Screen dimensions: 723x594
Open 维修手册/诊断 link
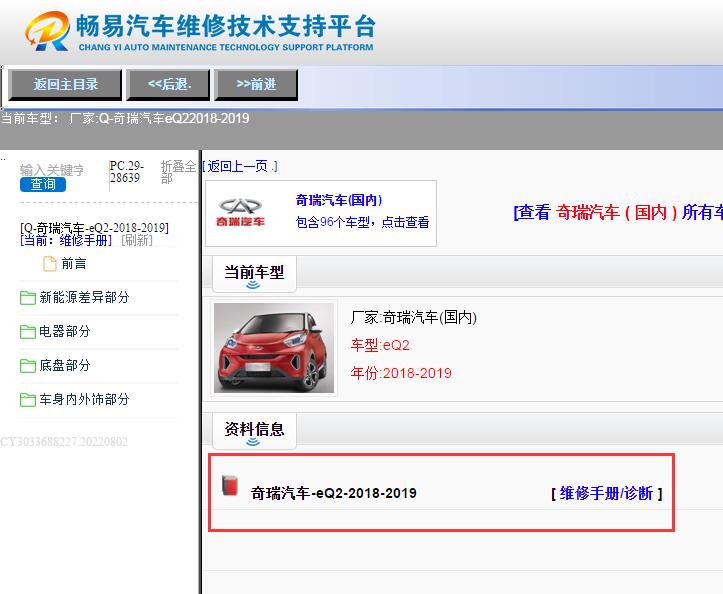point(606,493)
